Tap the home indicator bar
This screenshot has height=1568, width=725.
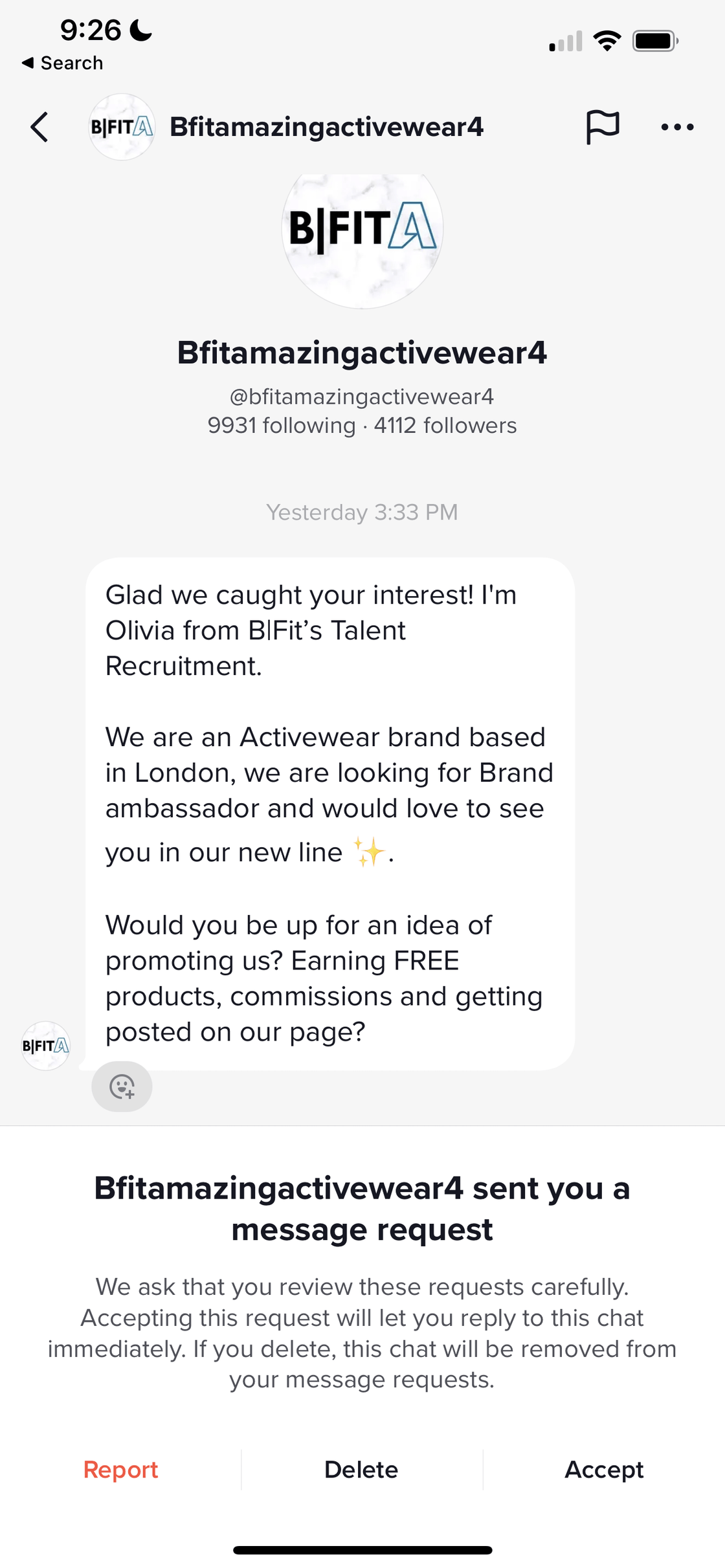[362, 1550]
